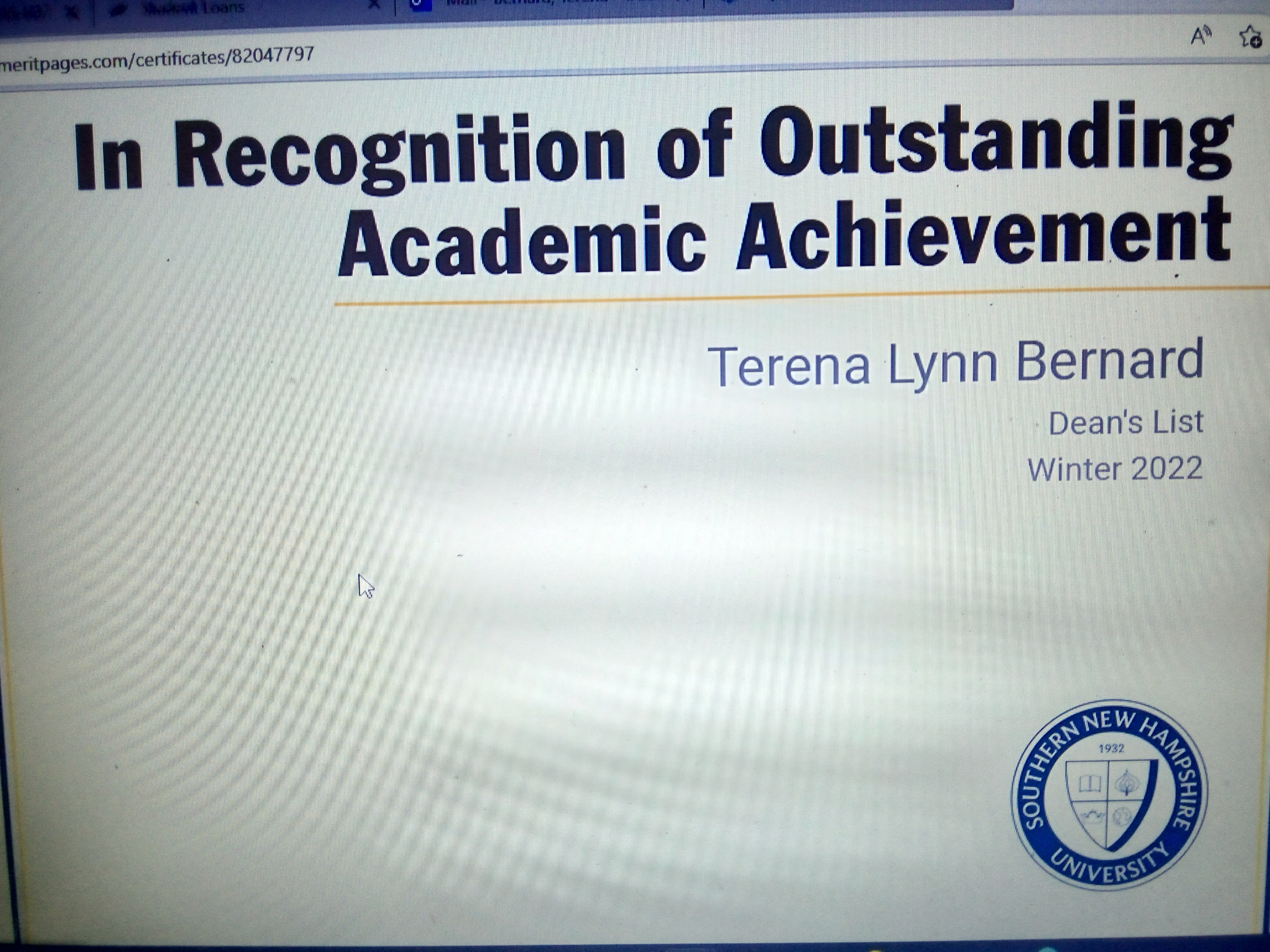
Task: Click the Southern New Hampshire University seal
Action: (x=1109, y=794)
